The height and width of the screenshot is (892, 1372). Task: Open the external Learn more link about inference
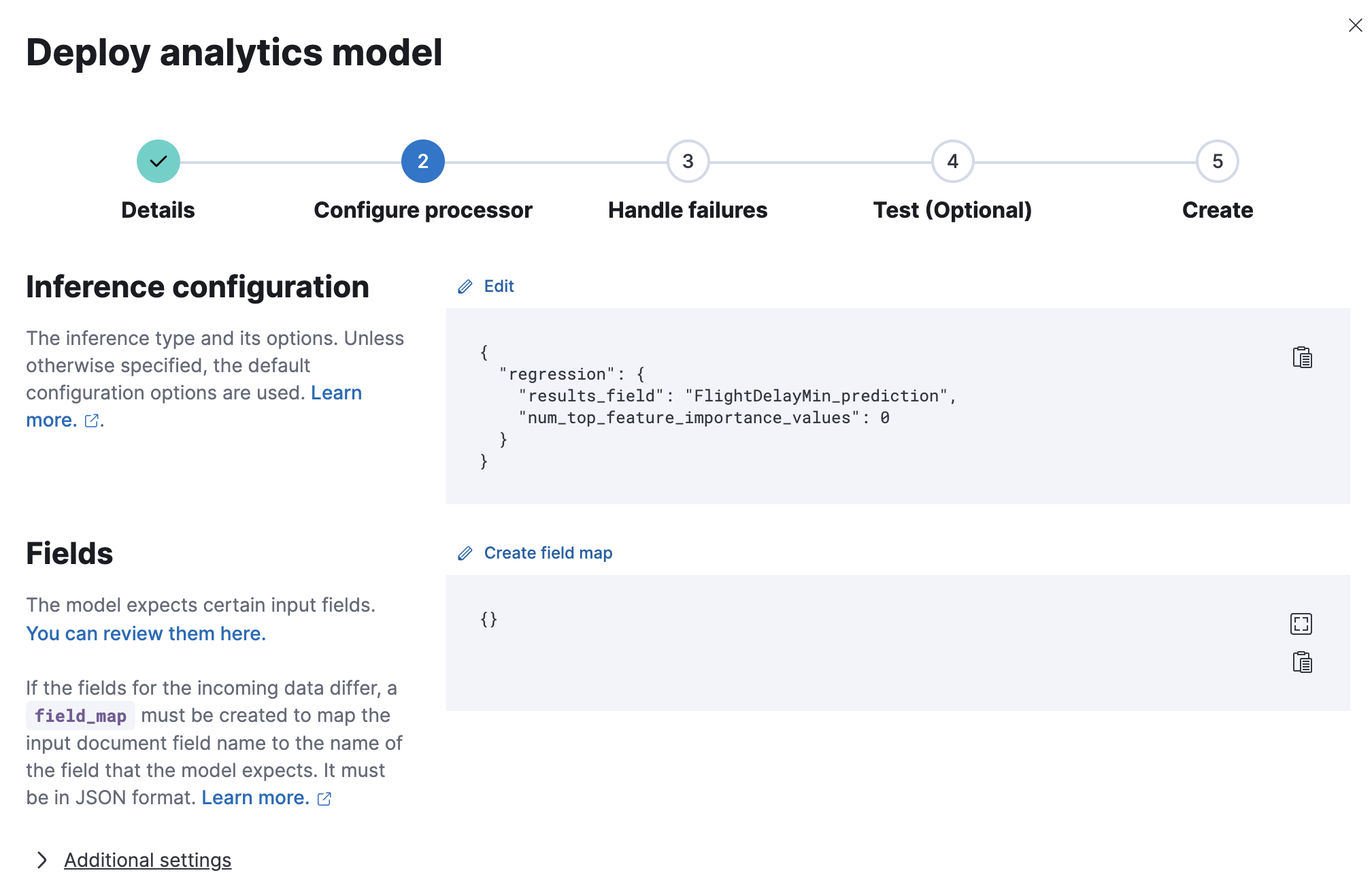pyautogui.click(x=90, y=420)
